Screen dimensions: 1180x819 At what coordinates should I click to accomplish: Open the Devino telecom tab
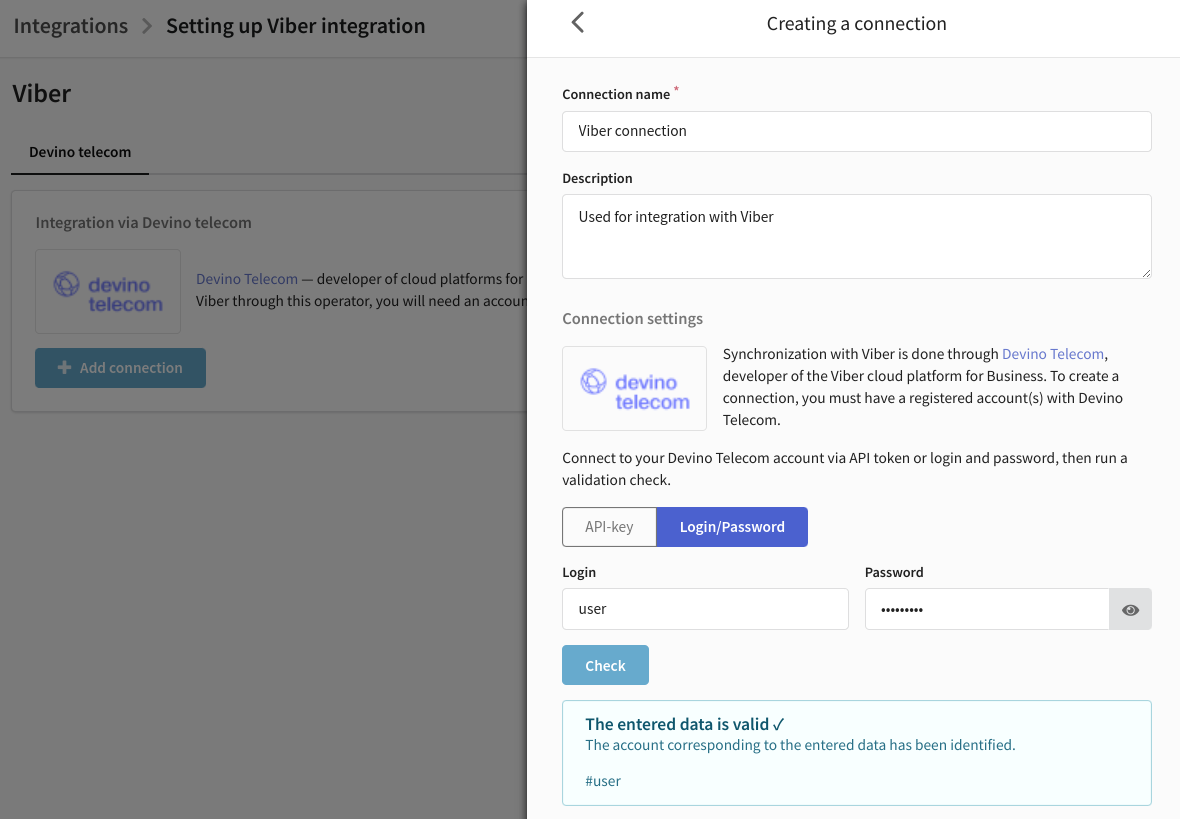[80, 152]
